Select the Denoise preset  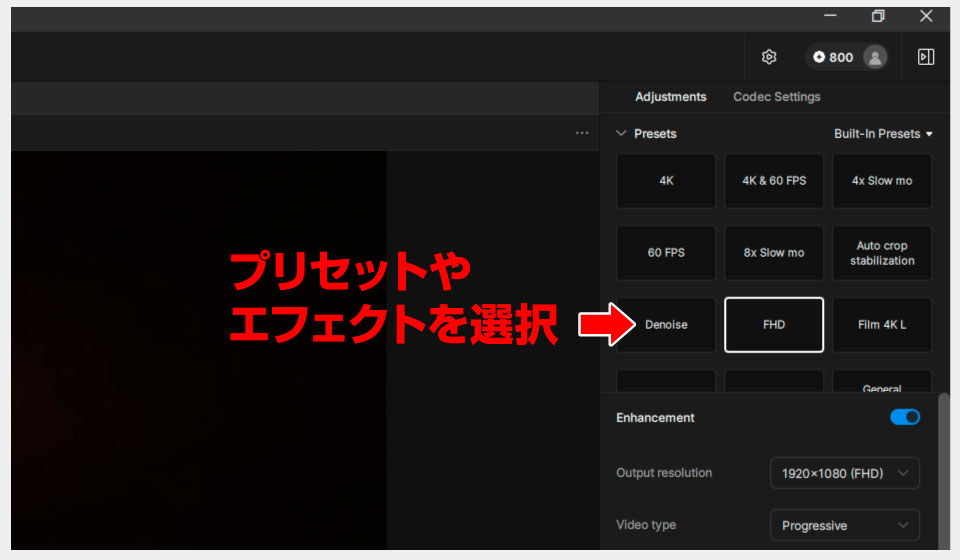pos(666,325)
